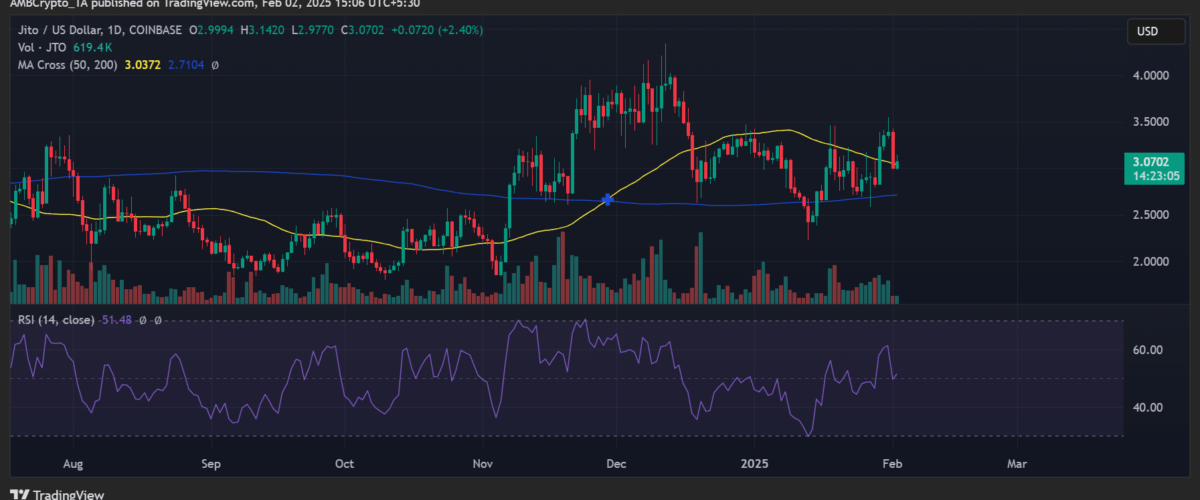Click the 60.00 RSI axis label
Viewport: 1200px width, 500px height.
point(1147,350)
